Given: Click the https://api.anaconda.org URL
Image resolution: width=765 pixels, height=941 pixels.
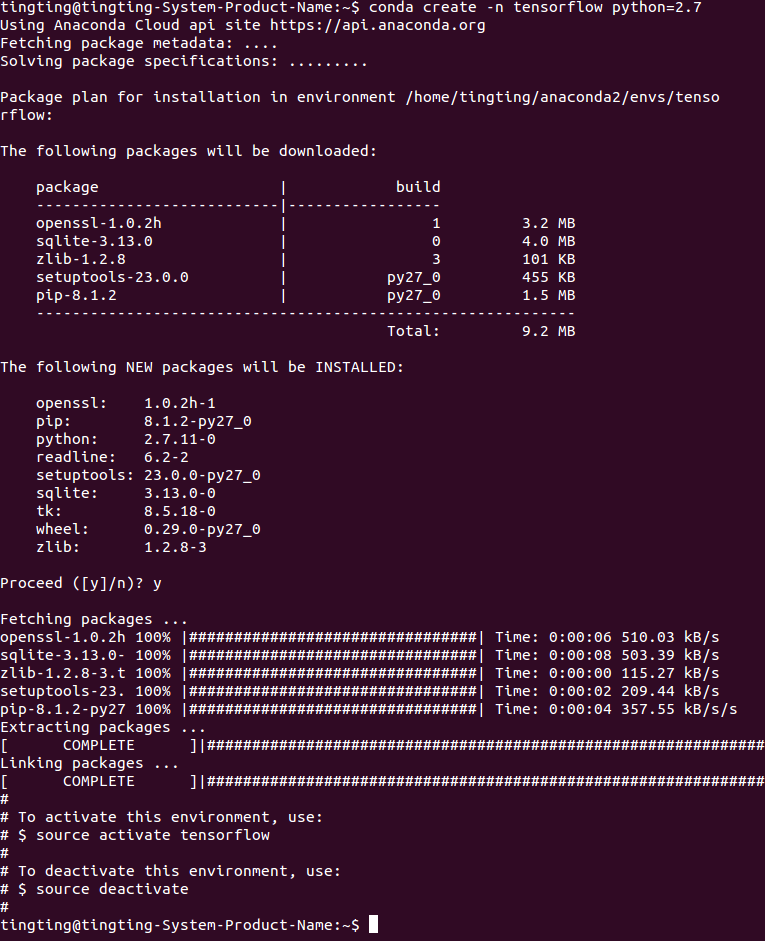Looking at the screenshot, I should [377, 26].
